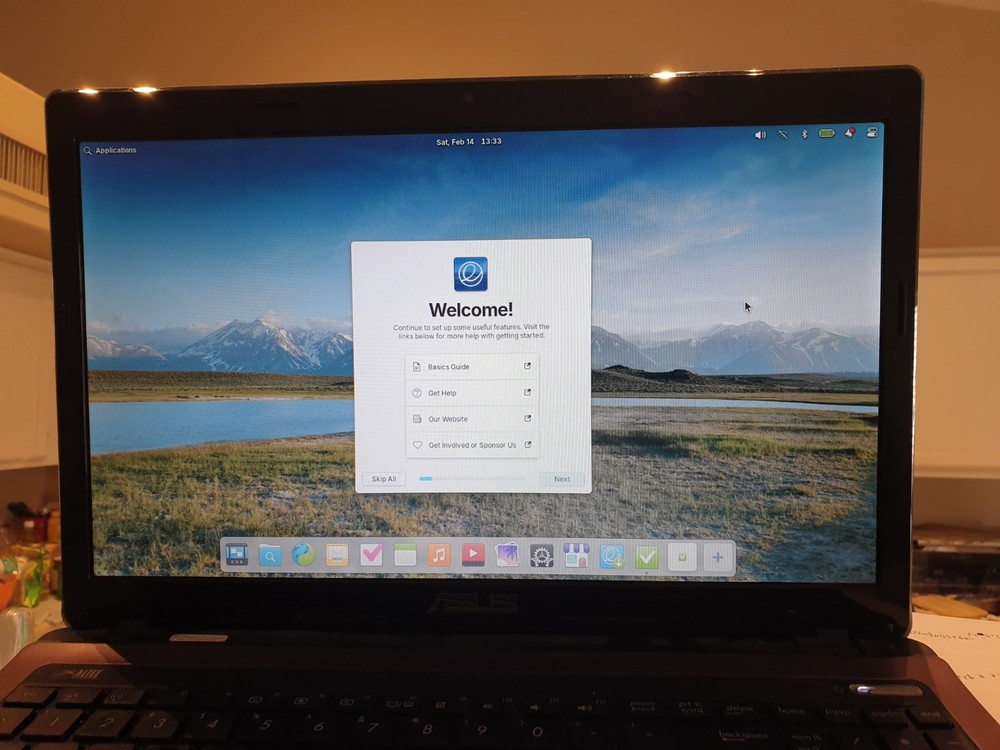
Task: Click the Next button in Welcome dialog
Action: click(x=561, y=479)
